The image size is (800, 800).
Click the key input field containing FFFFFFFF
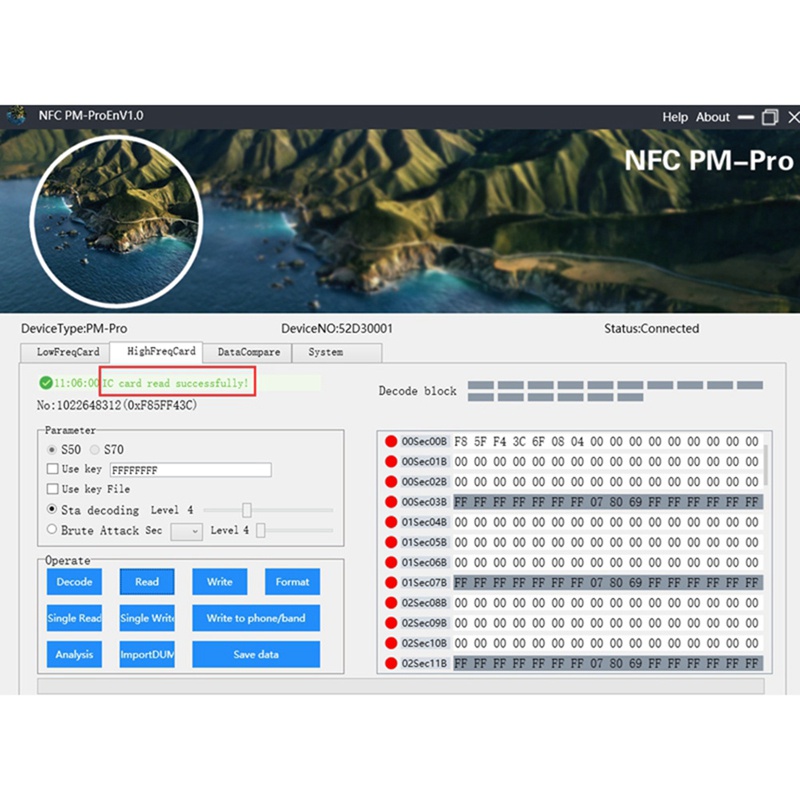190,470
